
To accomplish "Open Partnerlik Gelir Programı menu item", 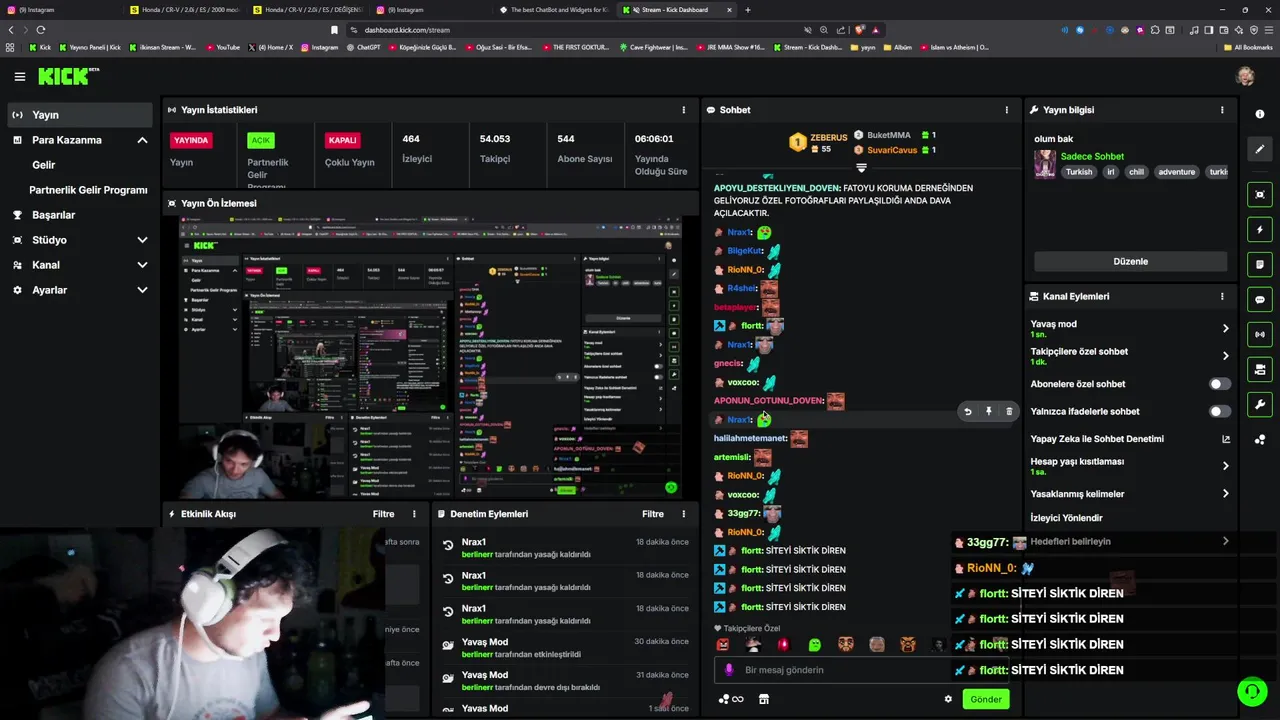I will click(88, 190).
